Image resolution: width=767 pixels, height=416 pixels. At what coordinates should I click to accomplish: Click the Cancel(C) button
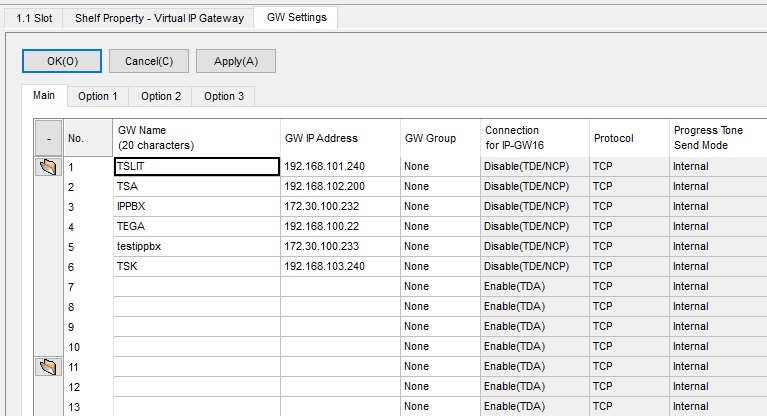(x=149, y=61)
